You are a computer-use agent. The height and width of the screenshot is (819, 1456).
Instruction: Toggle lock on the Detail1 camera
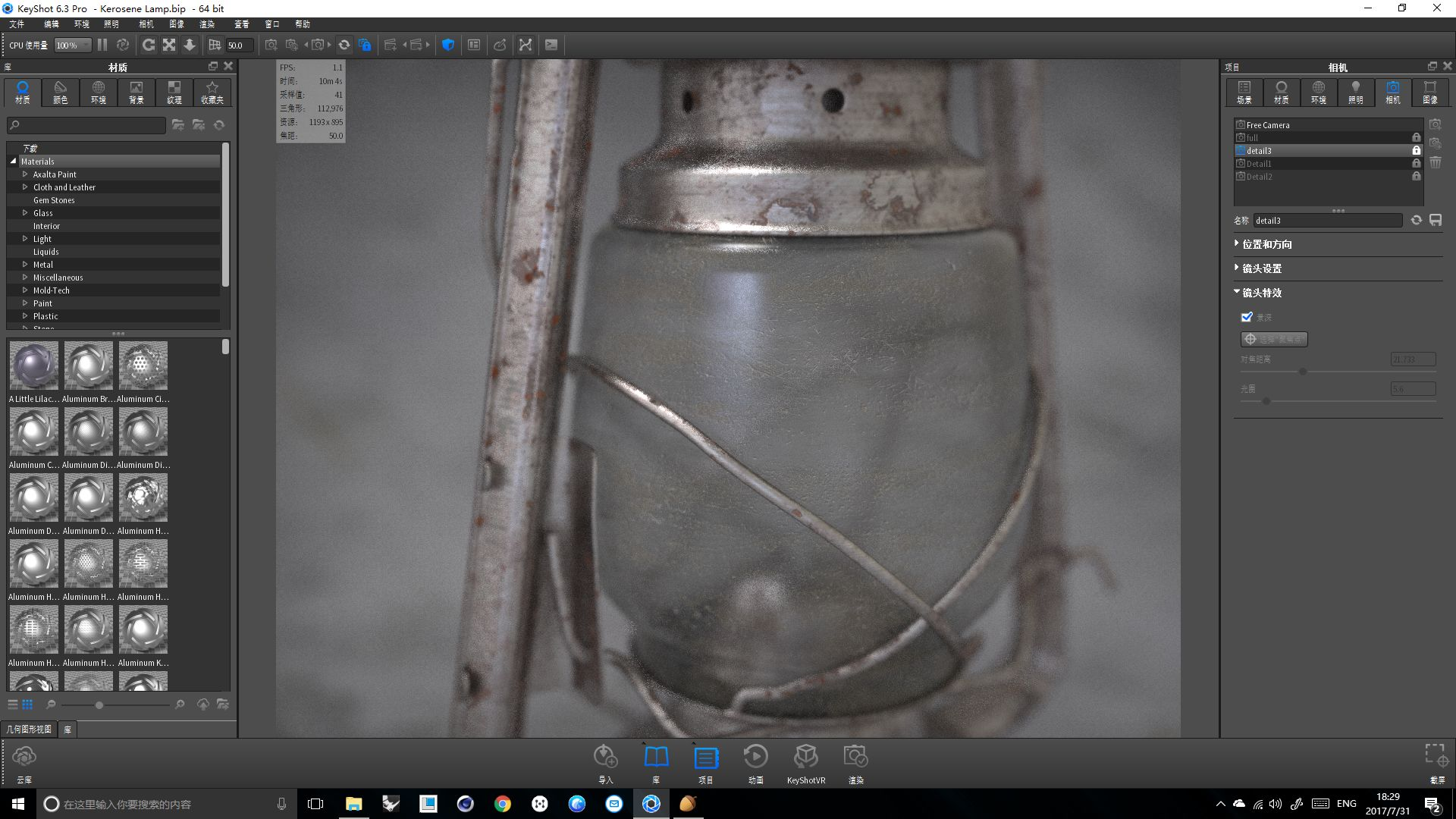tap(1416, 164)
